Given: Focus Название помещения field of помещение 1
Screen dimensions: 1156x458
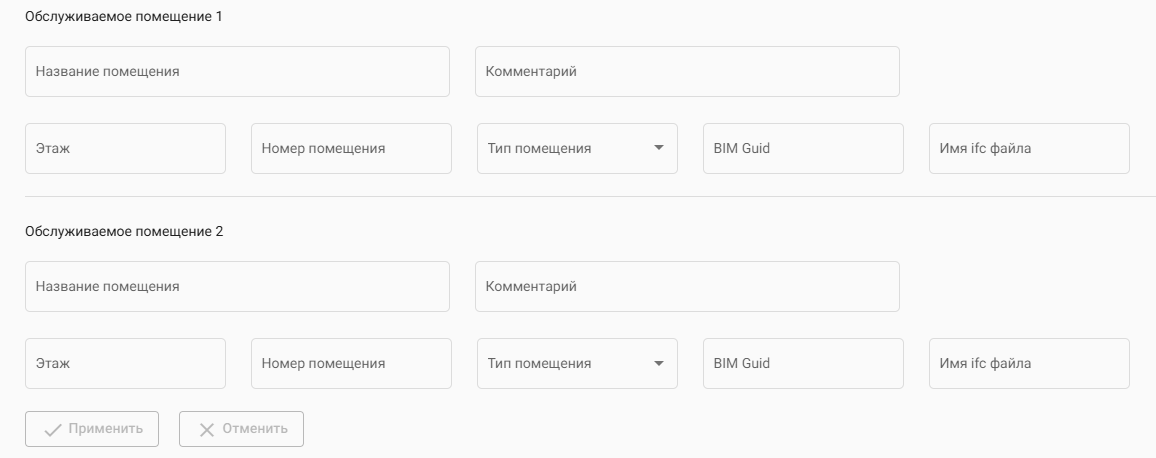Looking at the screenshot, I should (237, 72).
